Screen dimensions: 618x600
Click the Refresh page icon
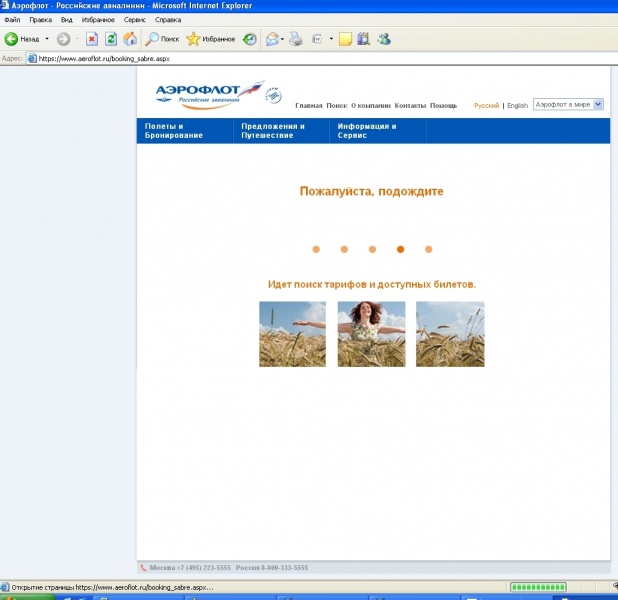pos(111,39)
